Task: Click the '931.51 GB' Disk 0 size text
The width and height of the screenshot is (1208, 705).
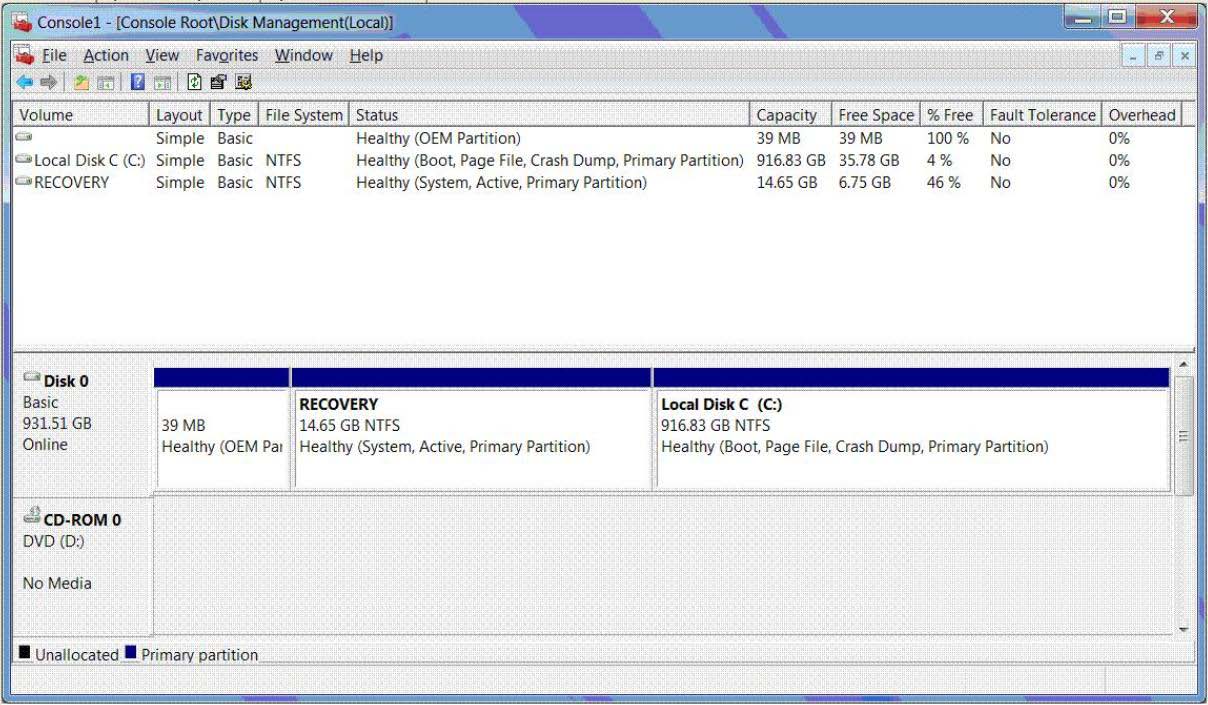Action: pos(57,423)
